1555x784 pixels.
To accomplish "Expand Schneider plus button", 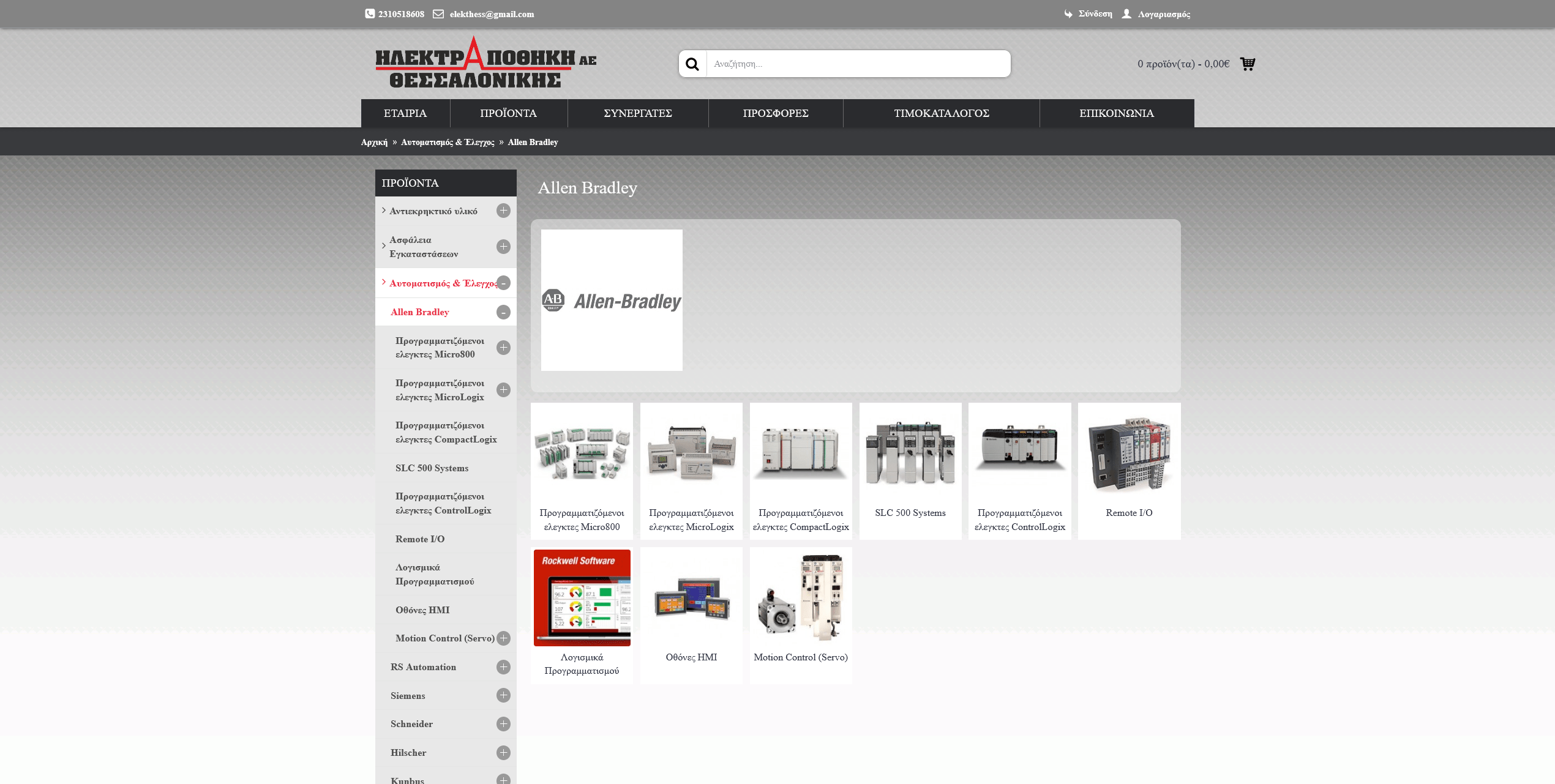I will tap(503, 724).
